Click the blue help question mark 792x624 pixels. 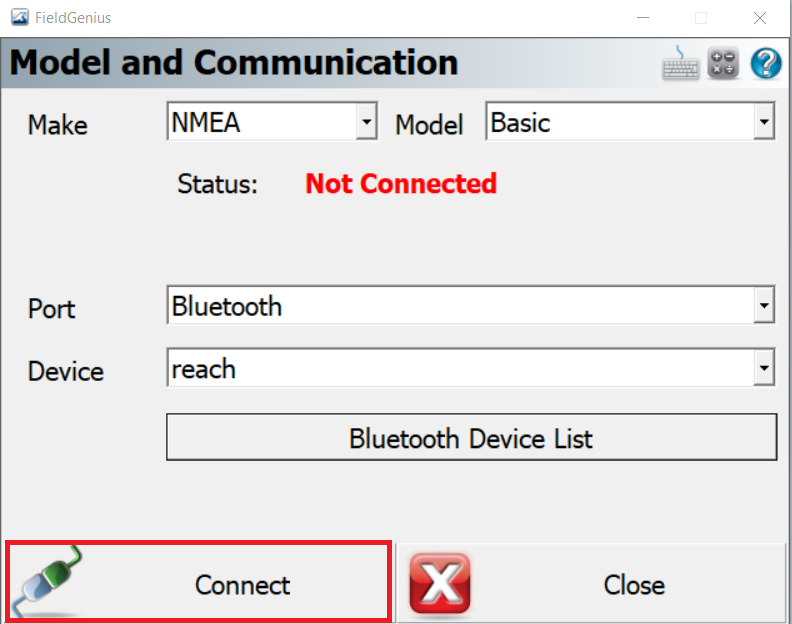point(766,63)
